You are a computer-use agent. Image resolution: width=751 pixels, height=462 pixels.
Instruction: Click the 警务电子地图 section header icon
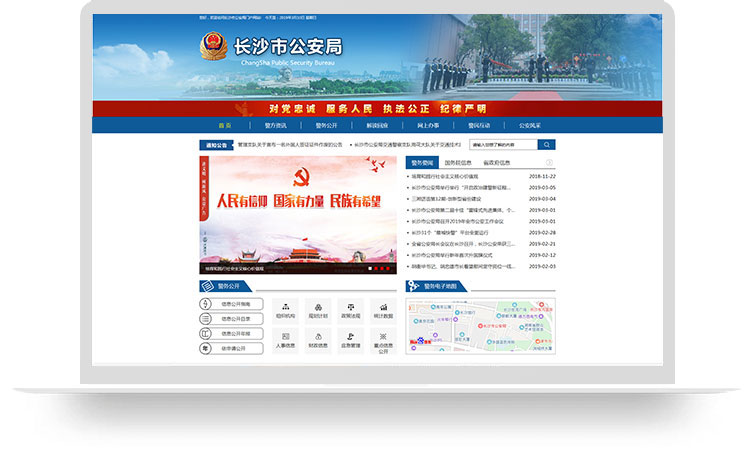[x=413, y=286]
